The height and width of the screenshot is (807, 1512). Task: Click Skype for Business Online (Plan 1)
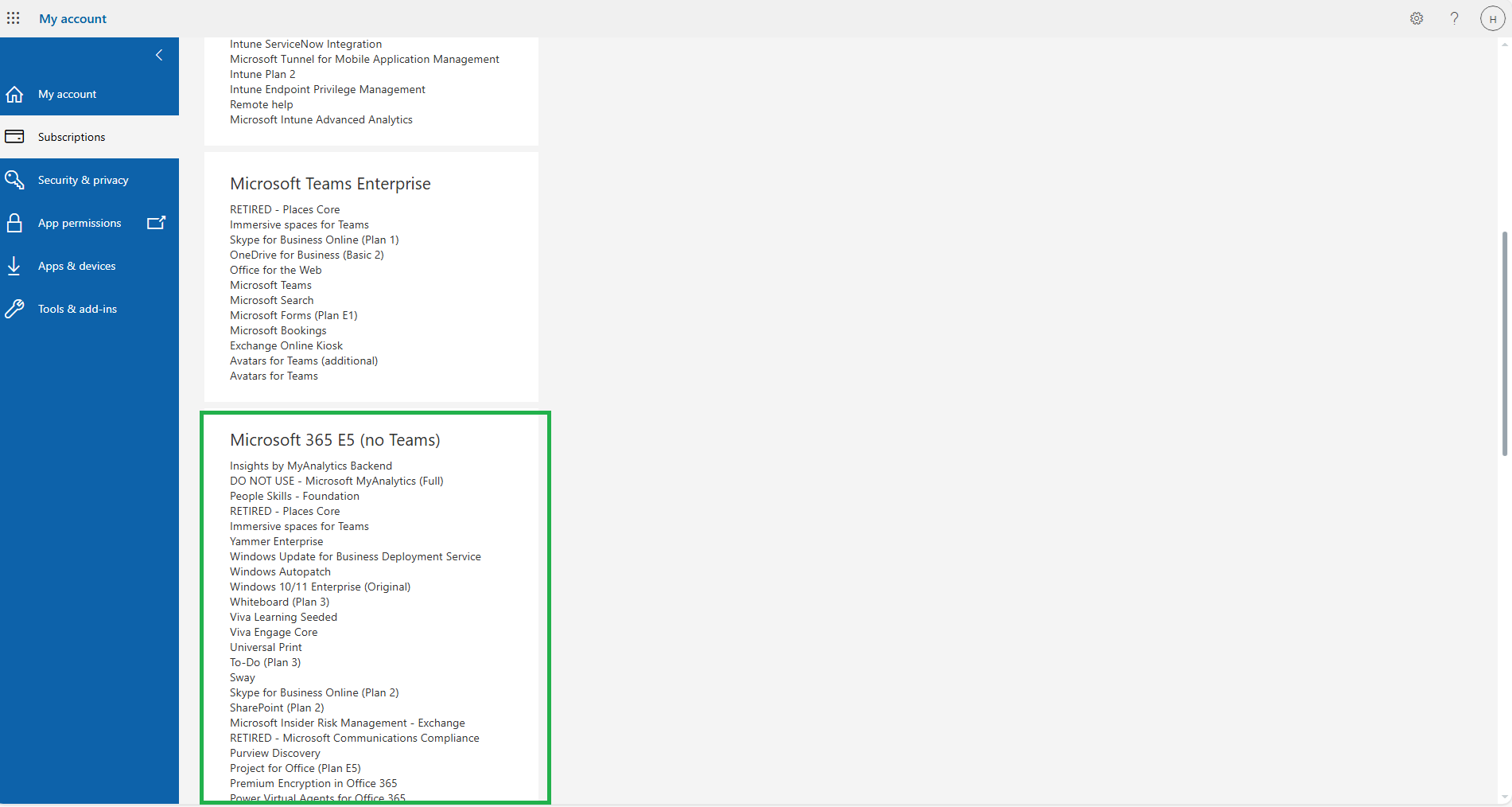[314, 240]
